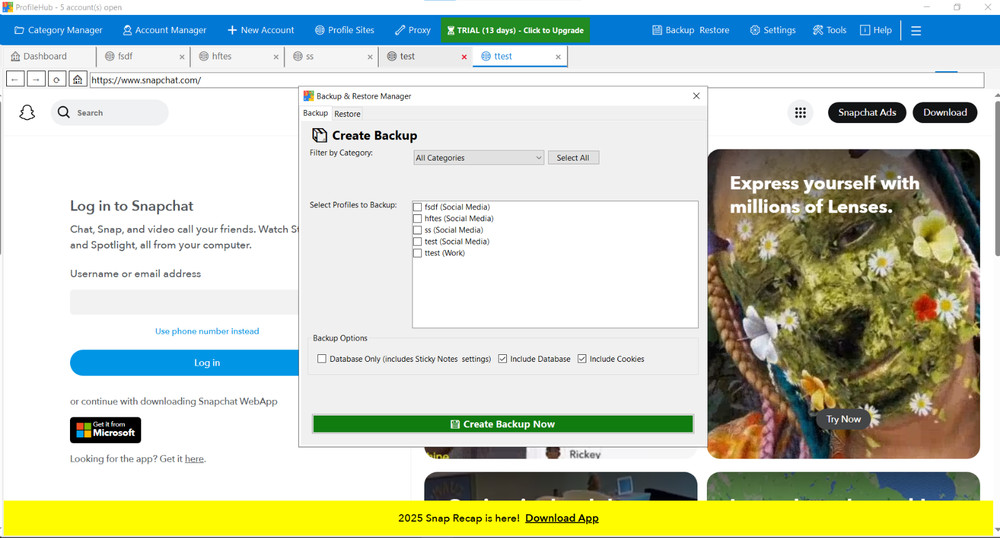Switch to the Dashboard tab
1000x538 pixels.
click(39, 56)
